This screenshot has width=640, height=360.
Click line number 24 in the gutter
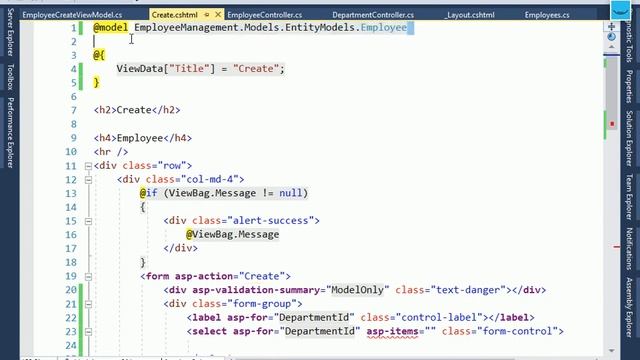point(71,346)
